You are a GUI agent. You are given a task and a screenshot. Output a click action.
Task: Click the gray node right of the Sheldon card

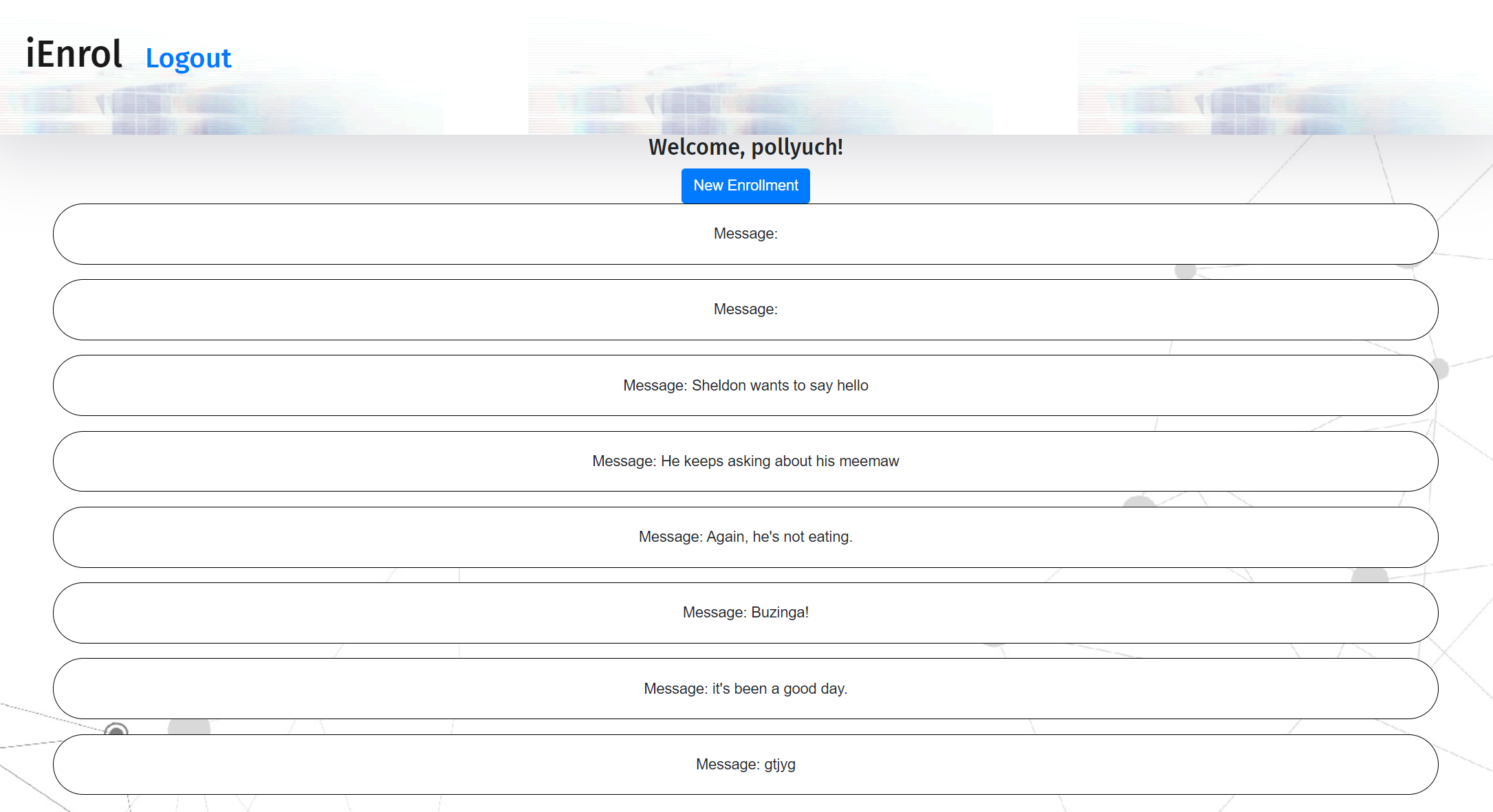tap(1442, 369)
